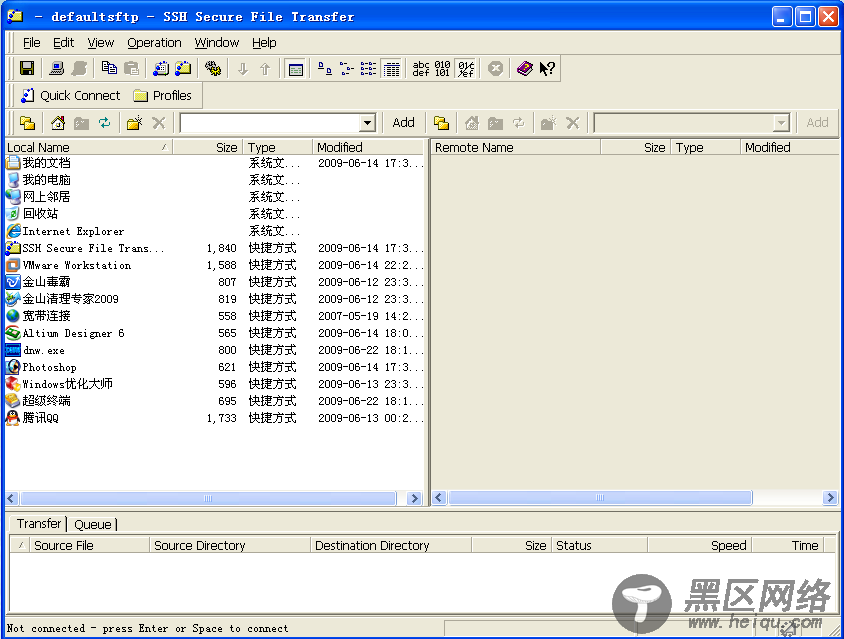
Task: Select 金山毒霸 shortcut
Action: pos(46,282)
